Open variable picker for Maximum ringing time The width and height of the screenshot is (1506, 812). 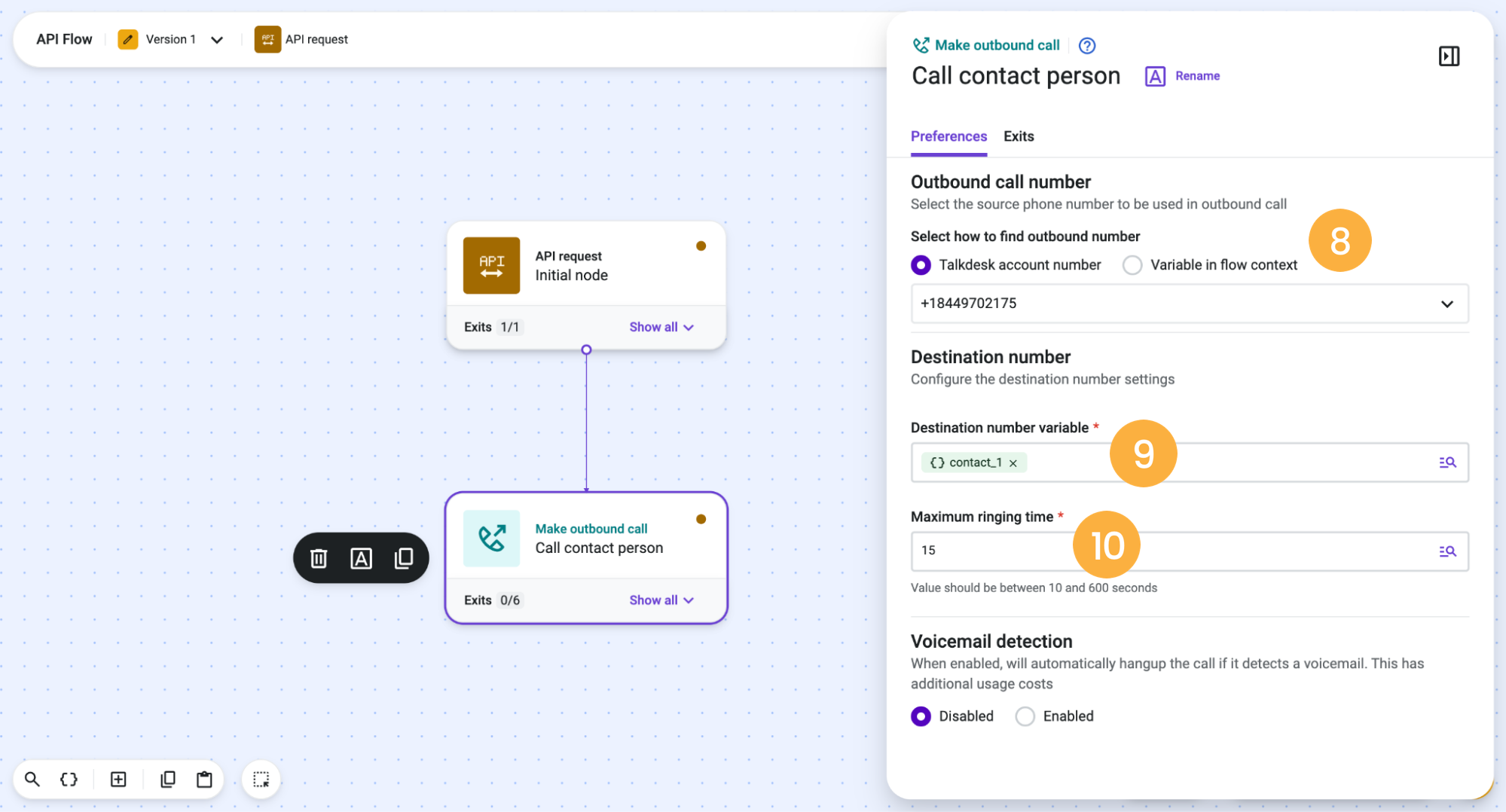click(x=1447, y=551)
